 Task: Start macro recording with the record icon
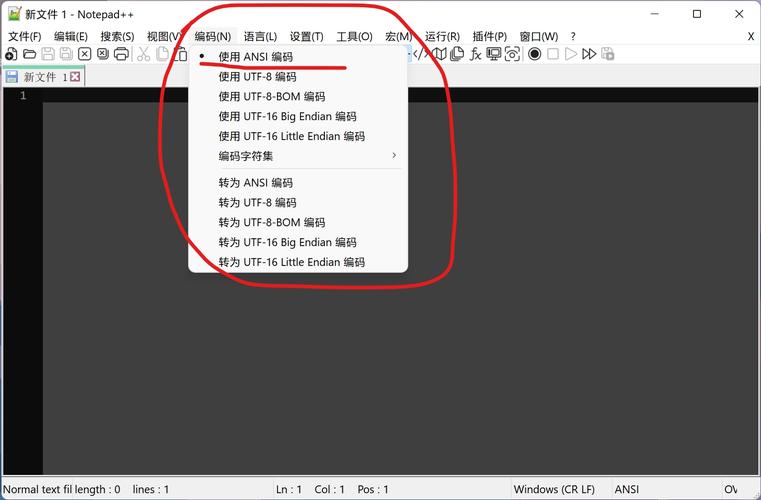coord(534,54)
